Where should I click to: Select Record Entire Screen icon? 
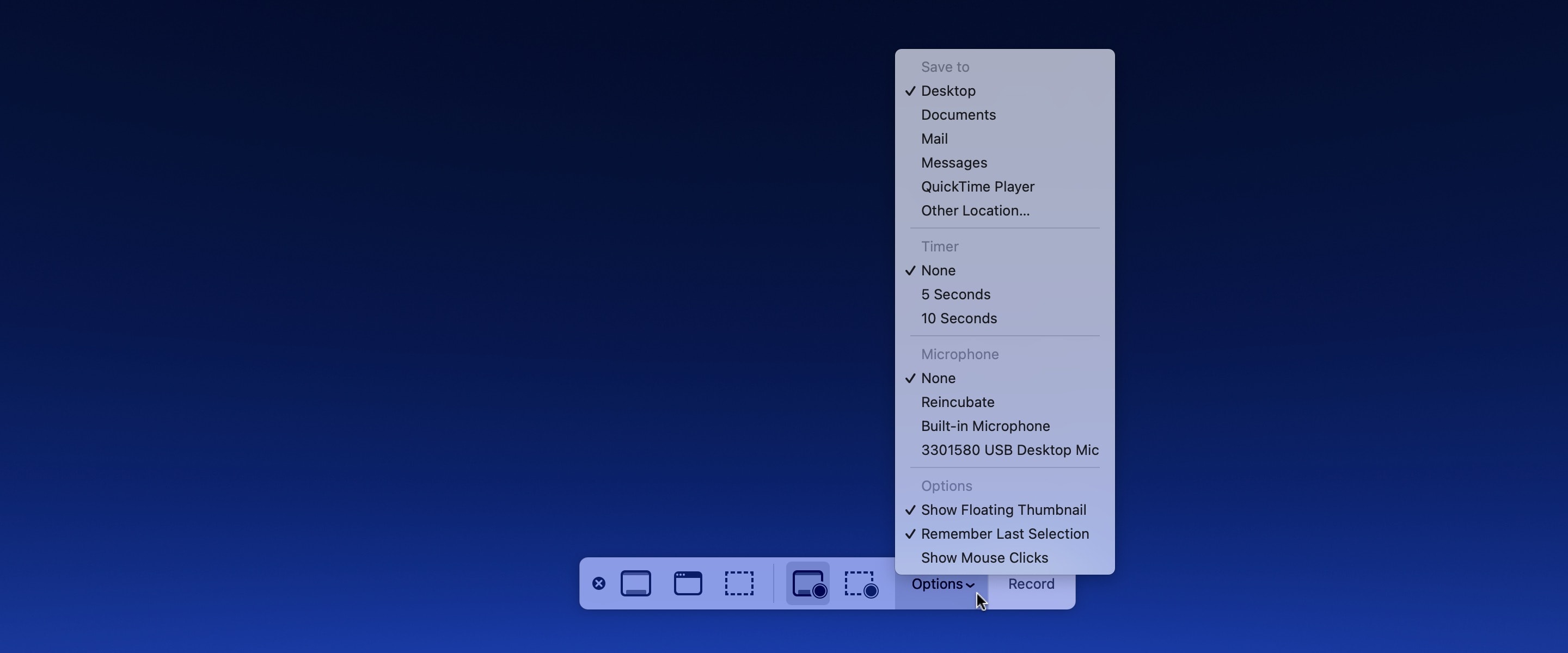(x=808, y=584)
